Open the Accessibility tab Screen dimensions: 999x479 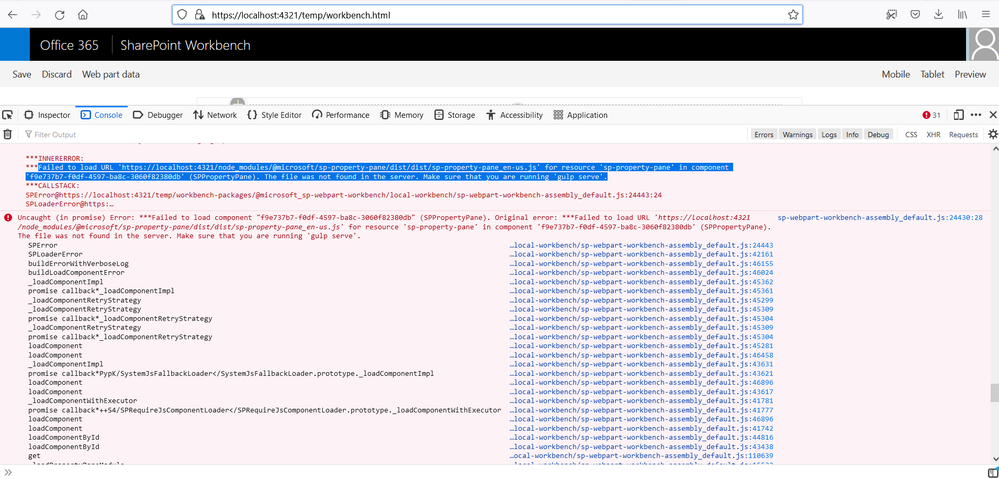514,115
